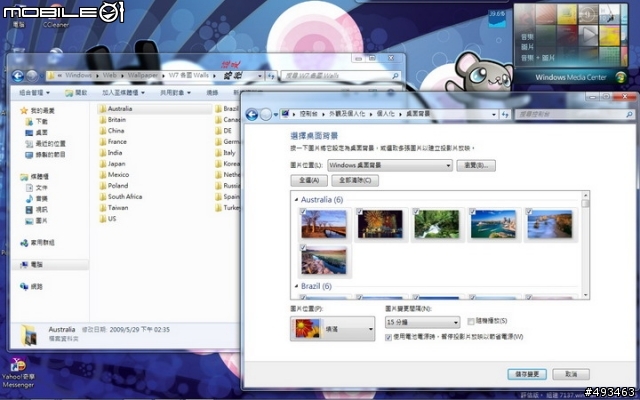Uncheck the Australia forest waterfall wallpaper

click(416, 211)
